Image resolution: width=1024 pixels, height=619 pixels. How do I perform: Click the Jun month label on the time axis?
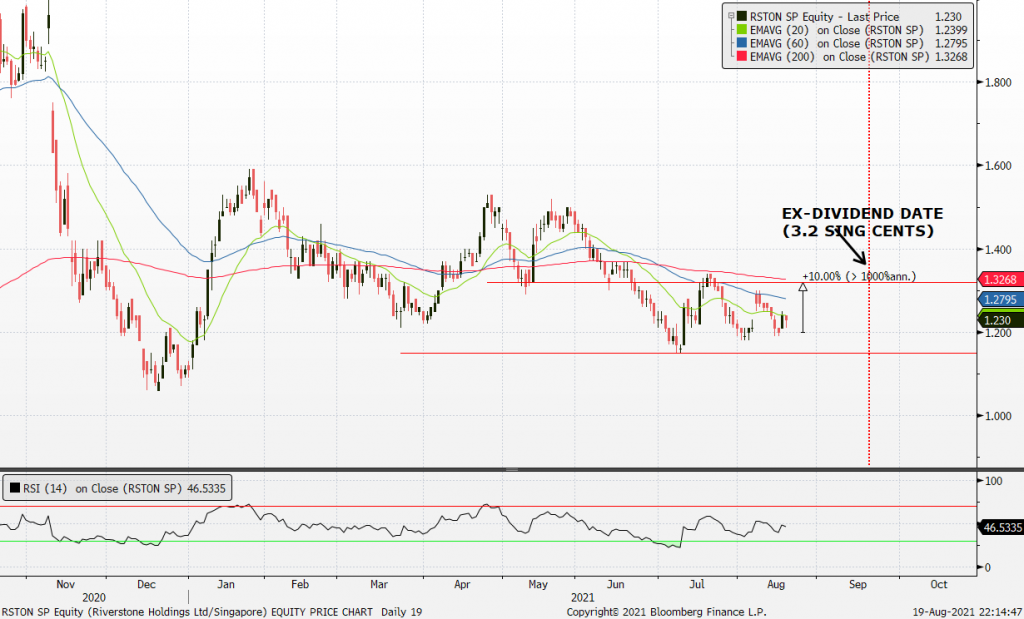point(615,584)
